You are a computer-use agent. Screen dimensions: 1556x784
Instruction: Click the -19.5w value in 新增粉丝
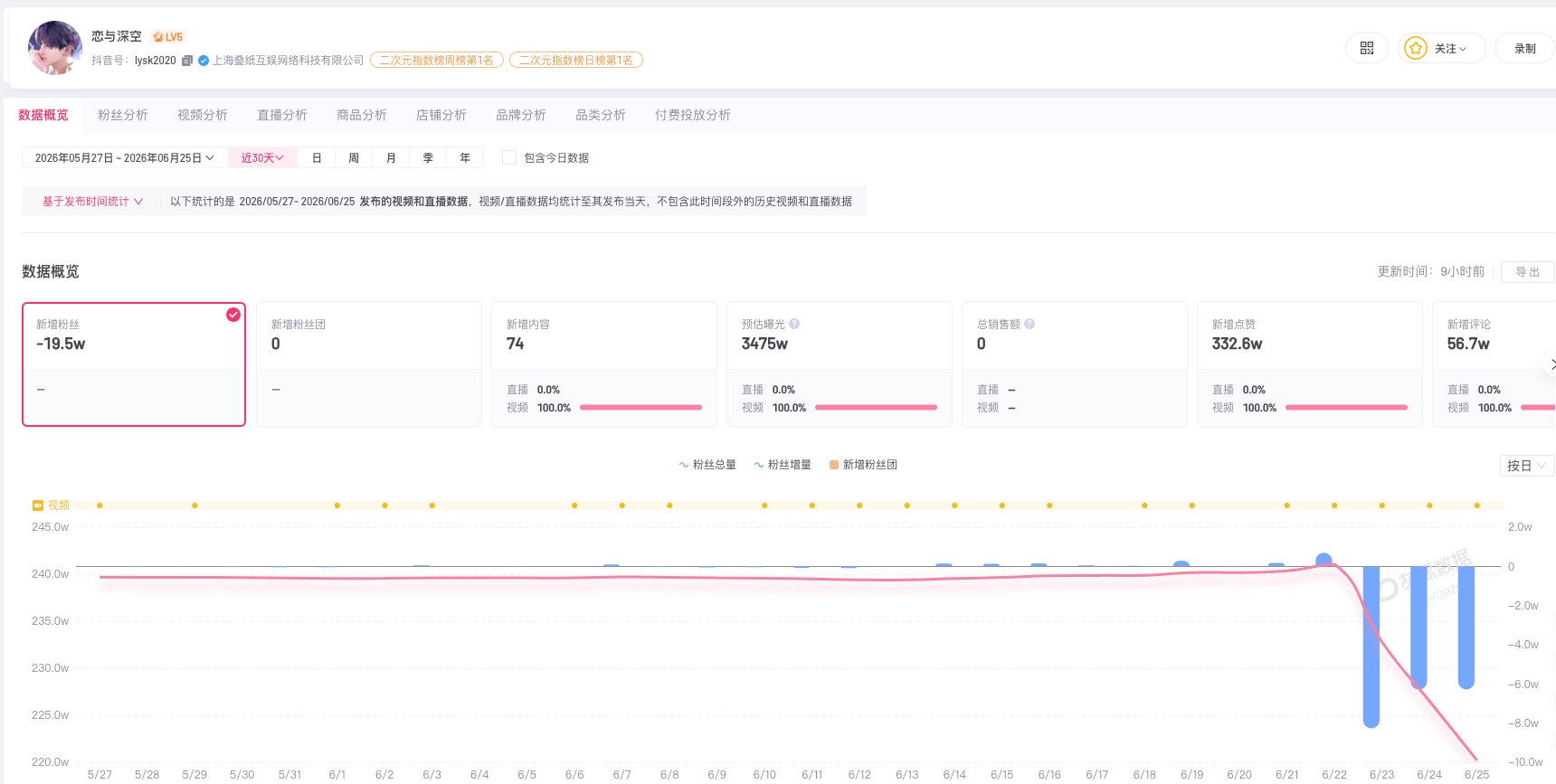tap(61, 344)
